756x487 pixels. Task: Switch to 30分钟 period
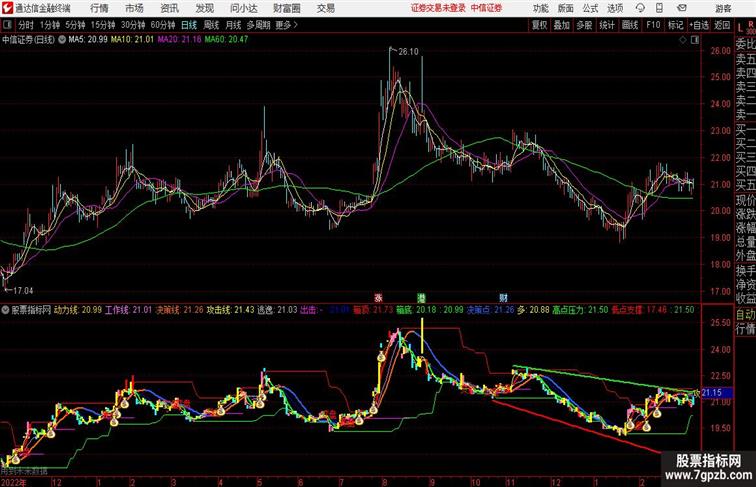[133, 25]
